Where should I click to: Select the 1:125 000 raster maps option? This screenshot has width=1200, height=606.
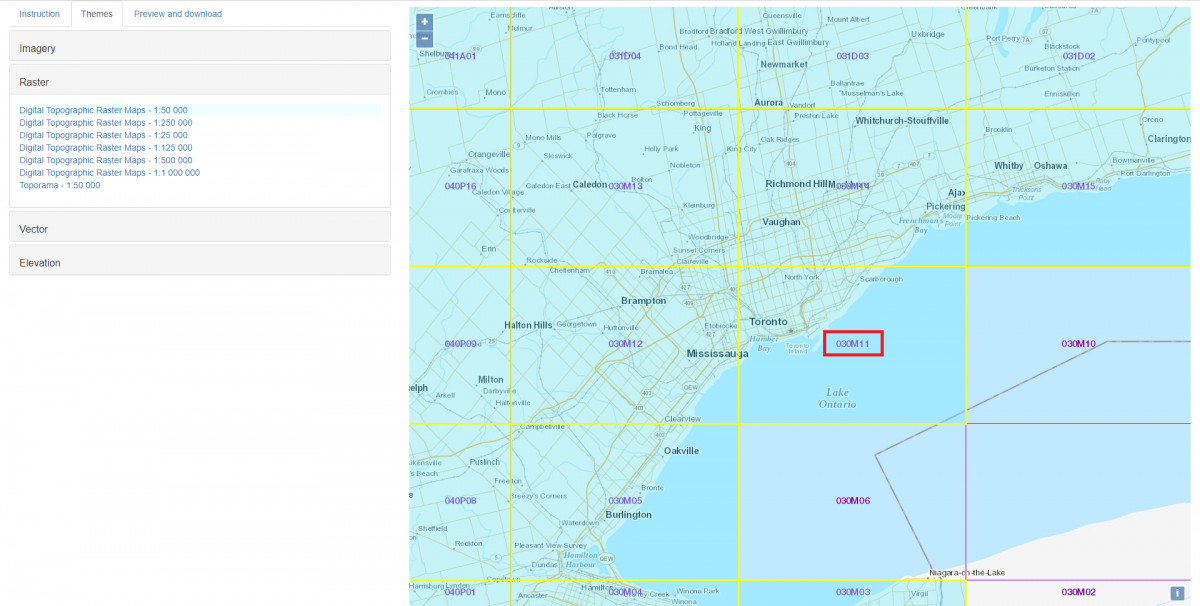click(105, 147)
